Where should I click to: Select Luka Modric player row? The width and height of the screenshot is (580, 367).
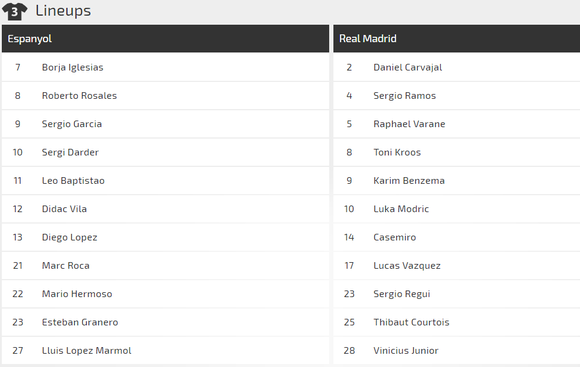[x=456, y=209]
